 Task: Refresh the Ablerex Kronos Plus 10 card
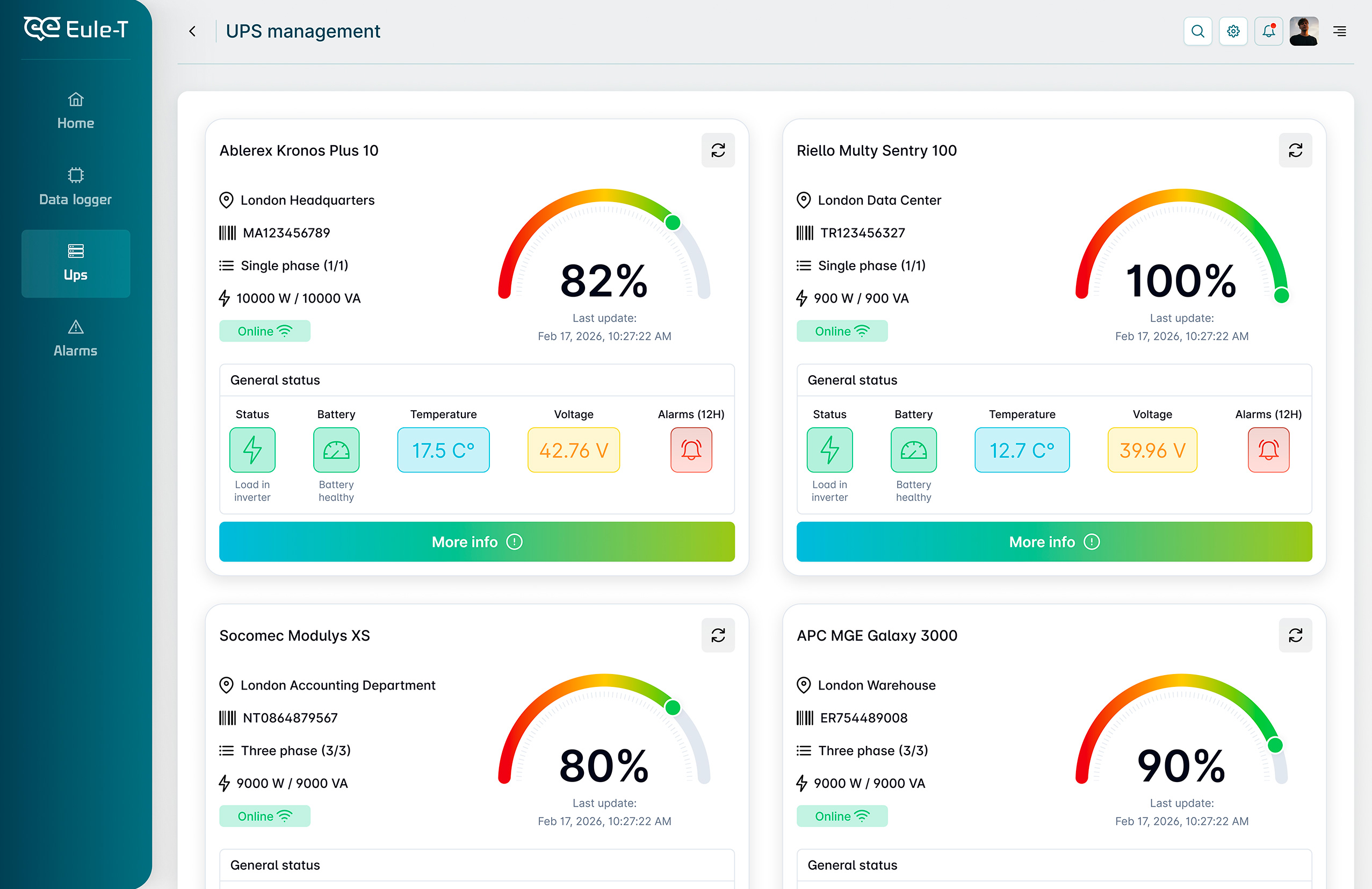(x=718, y=150)
